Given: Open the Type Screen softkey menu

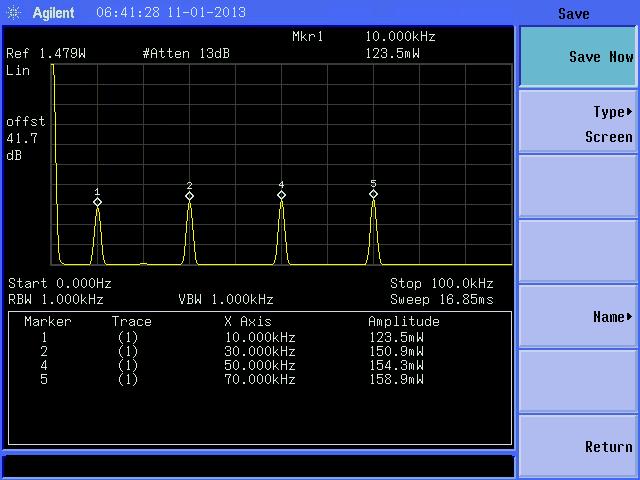Looking at the screenshot, I should pos(578,123).
